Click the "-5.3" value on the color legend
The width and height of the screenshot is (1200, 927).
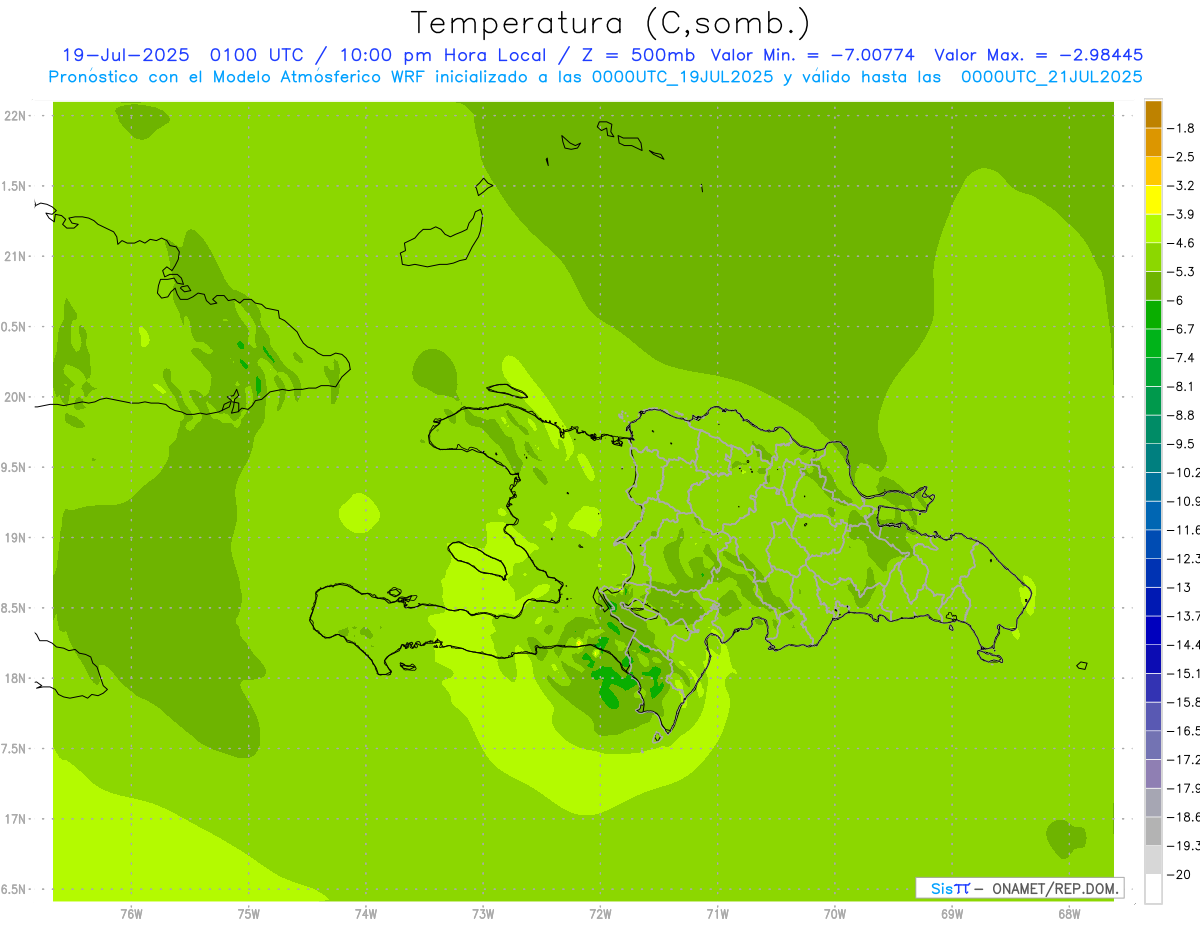click(x=1182, y=271)
